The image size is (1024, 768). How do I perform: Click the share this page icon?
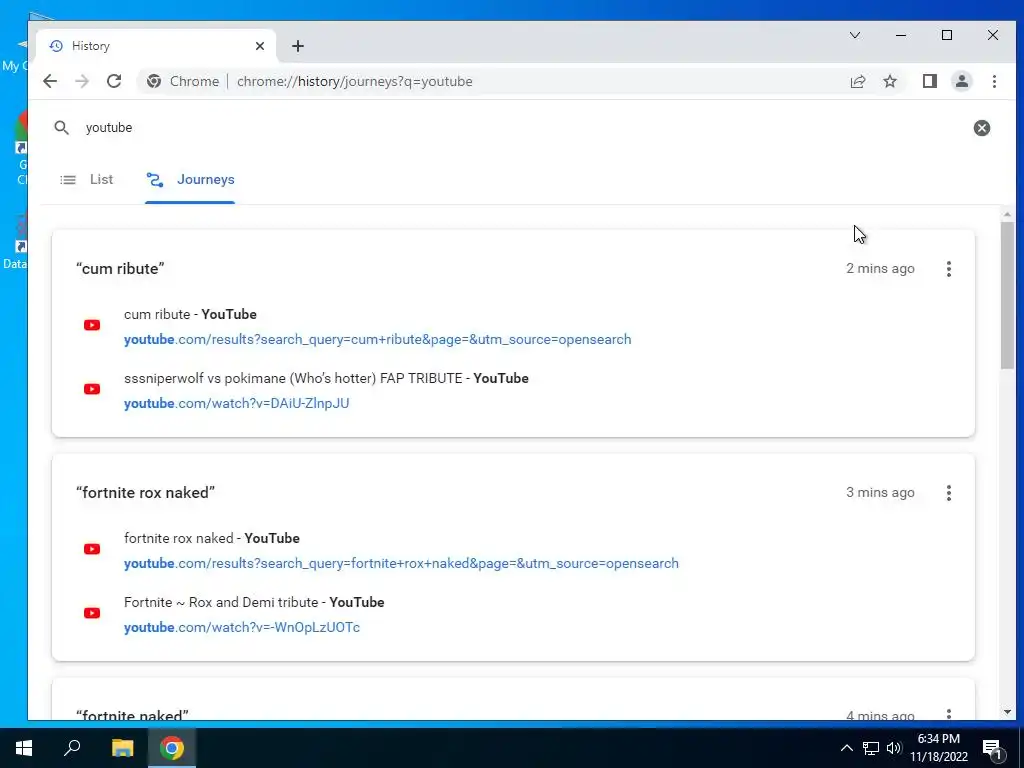click(857, 81)
